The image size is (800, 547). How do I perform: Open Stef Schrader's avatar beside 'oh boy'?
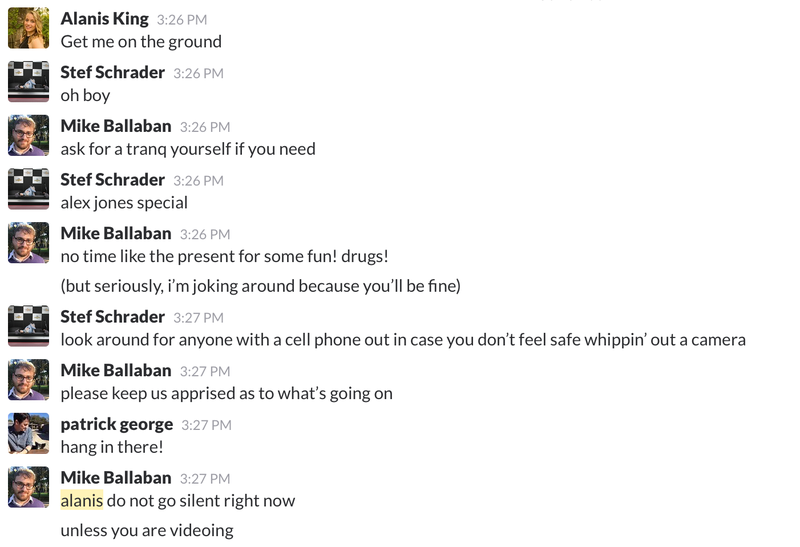point(29,82)
